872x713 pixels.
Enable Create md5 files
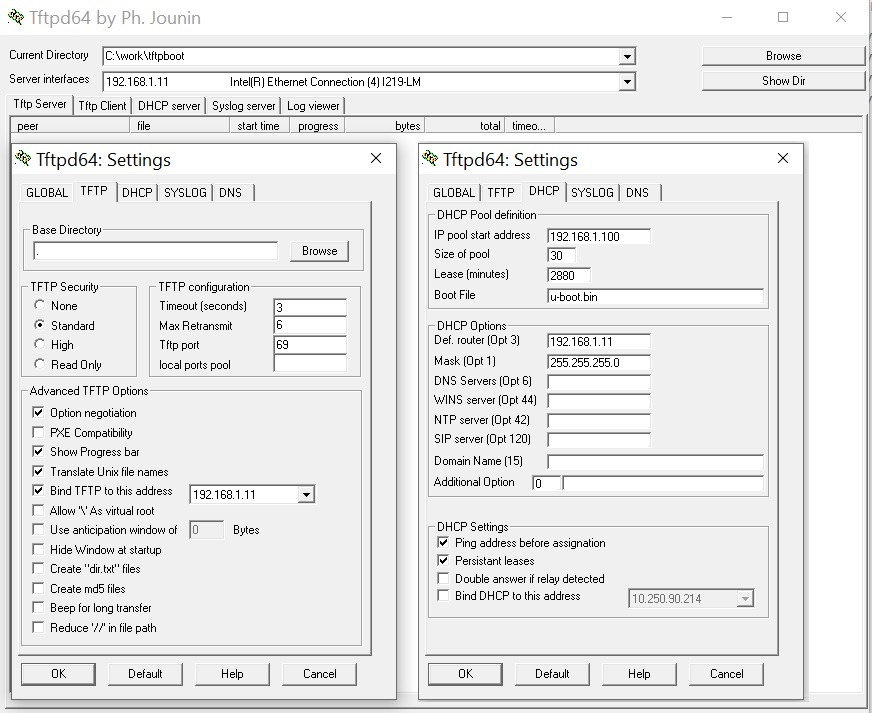click(x=38, y=588)
